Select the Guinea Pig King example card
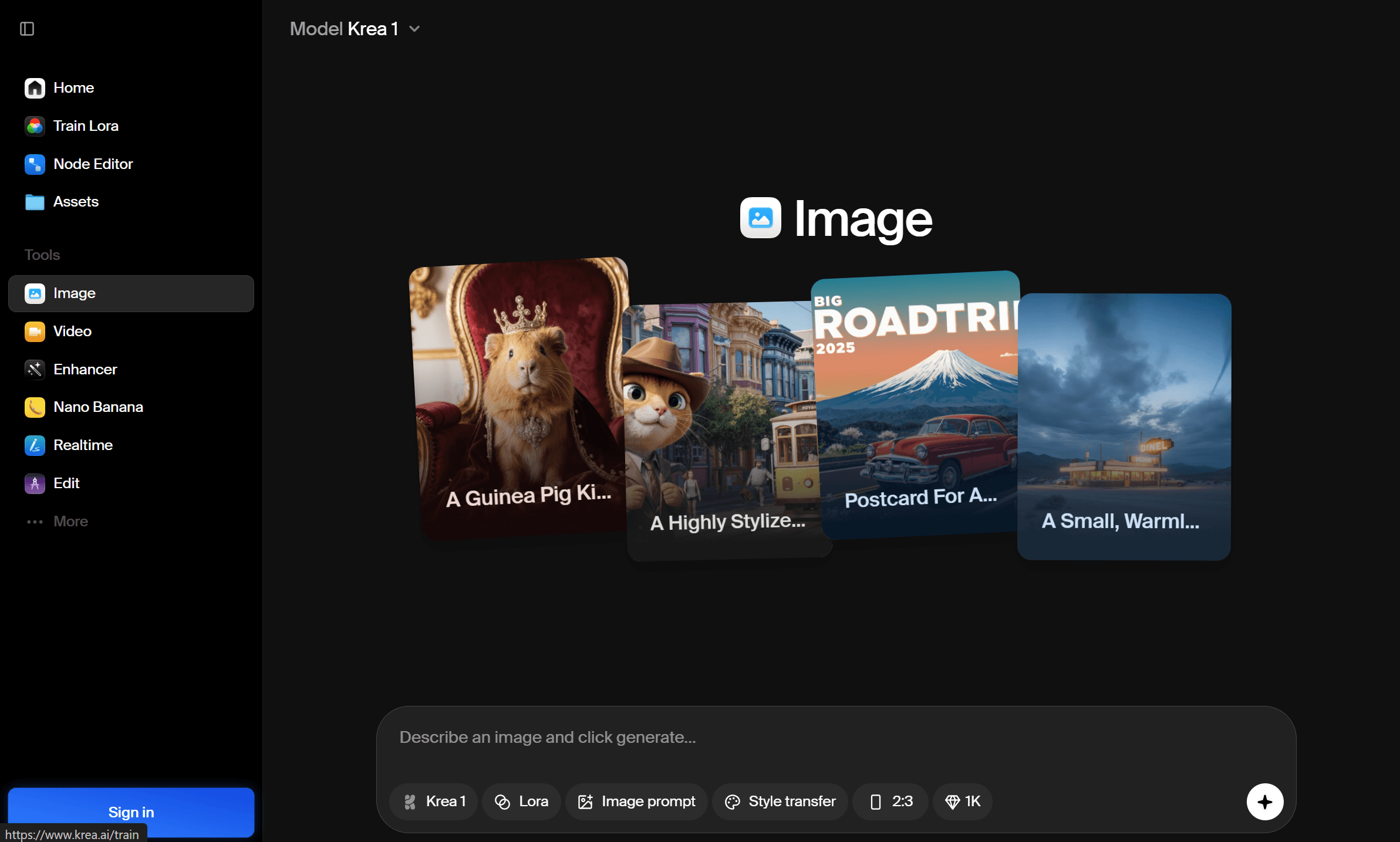 pos(519,399)
